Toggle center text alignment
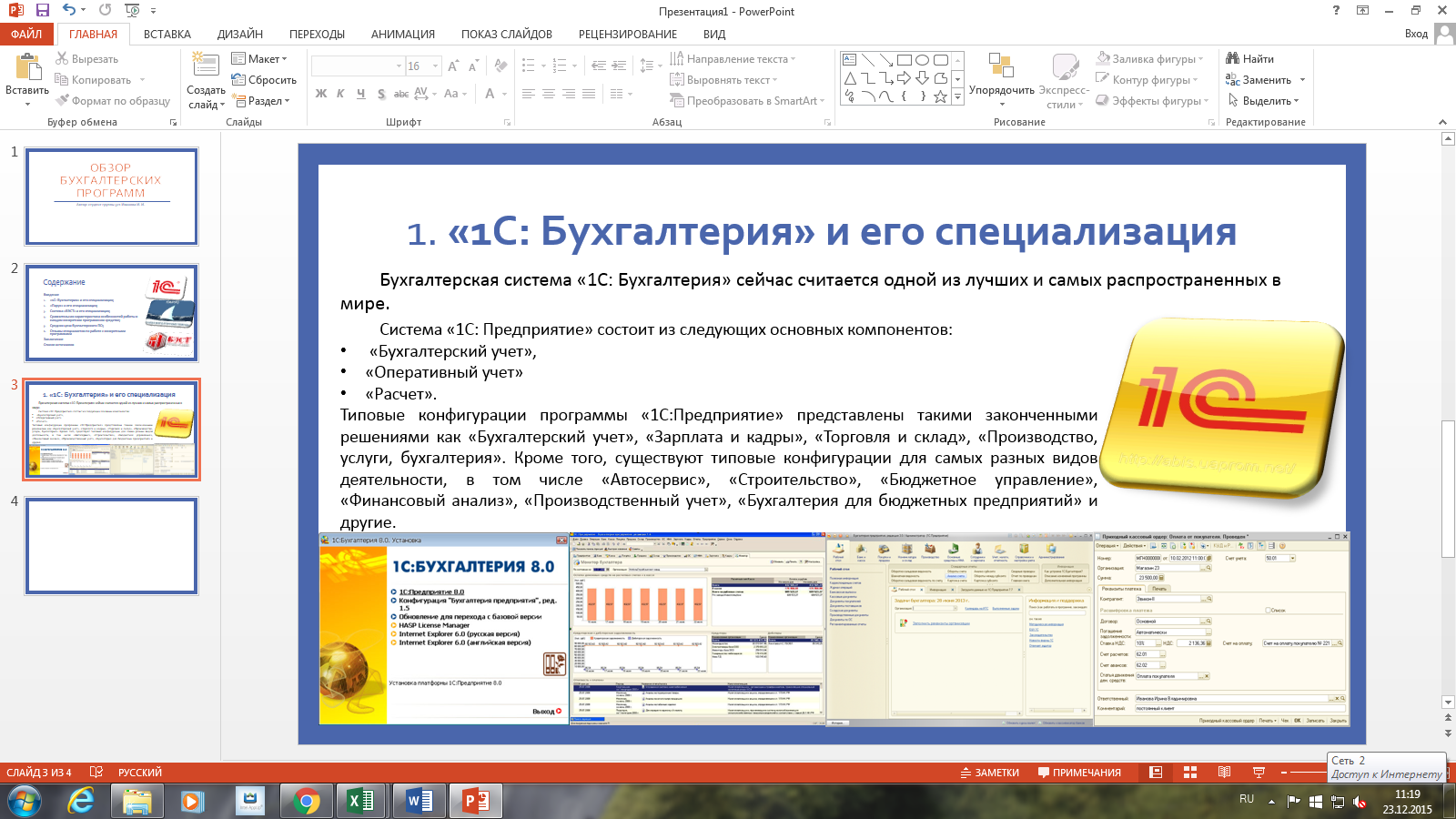Screen dimensions: 1456x819 (549, 93)
